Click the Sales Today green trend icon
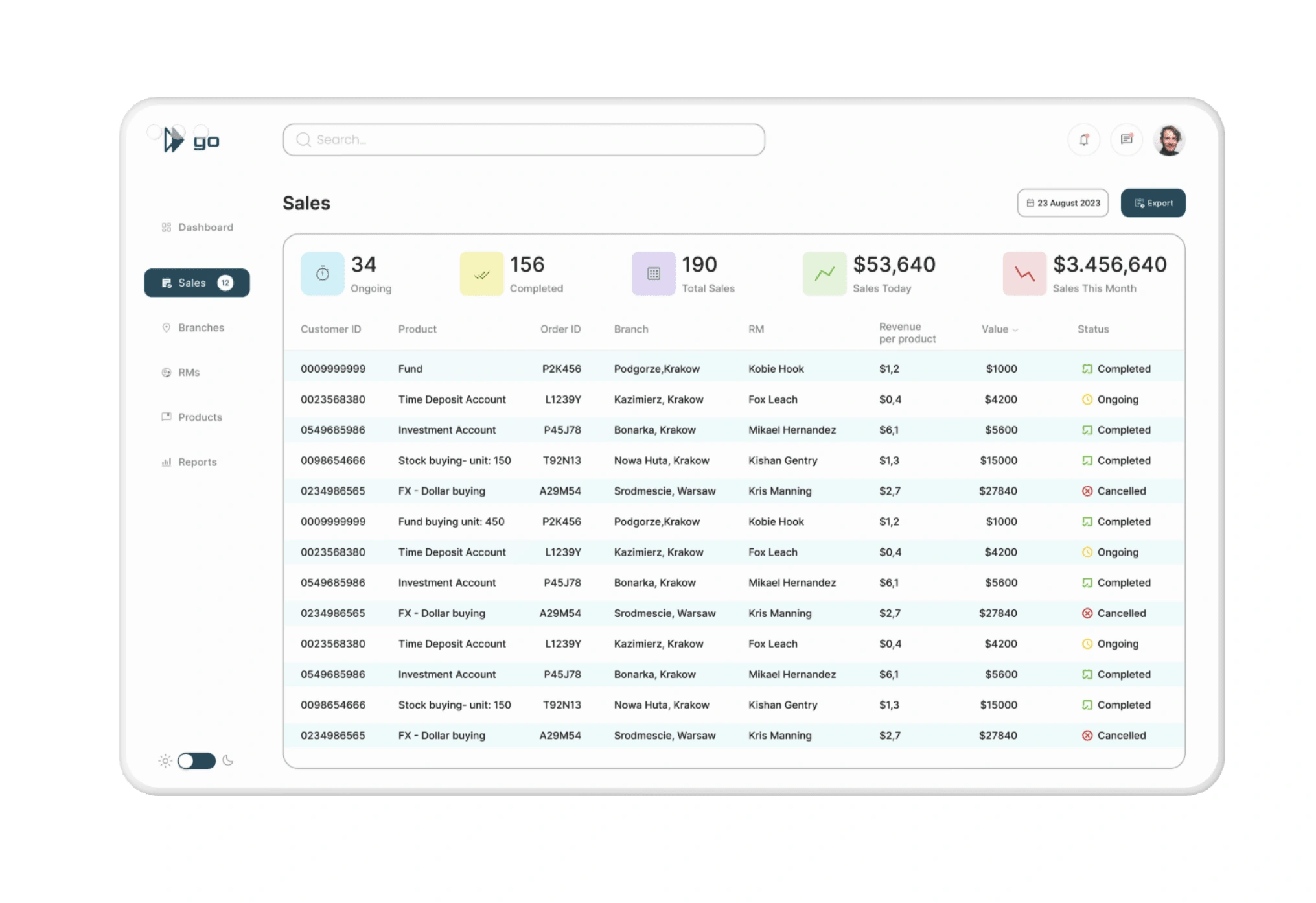The image size is (1316, 903). pyautogui.click(x=824, y=274)
